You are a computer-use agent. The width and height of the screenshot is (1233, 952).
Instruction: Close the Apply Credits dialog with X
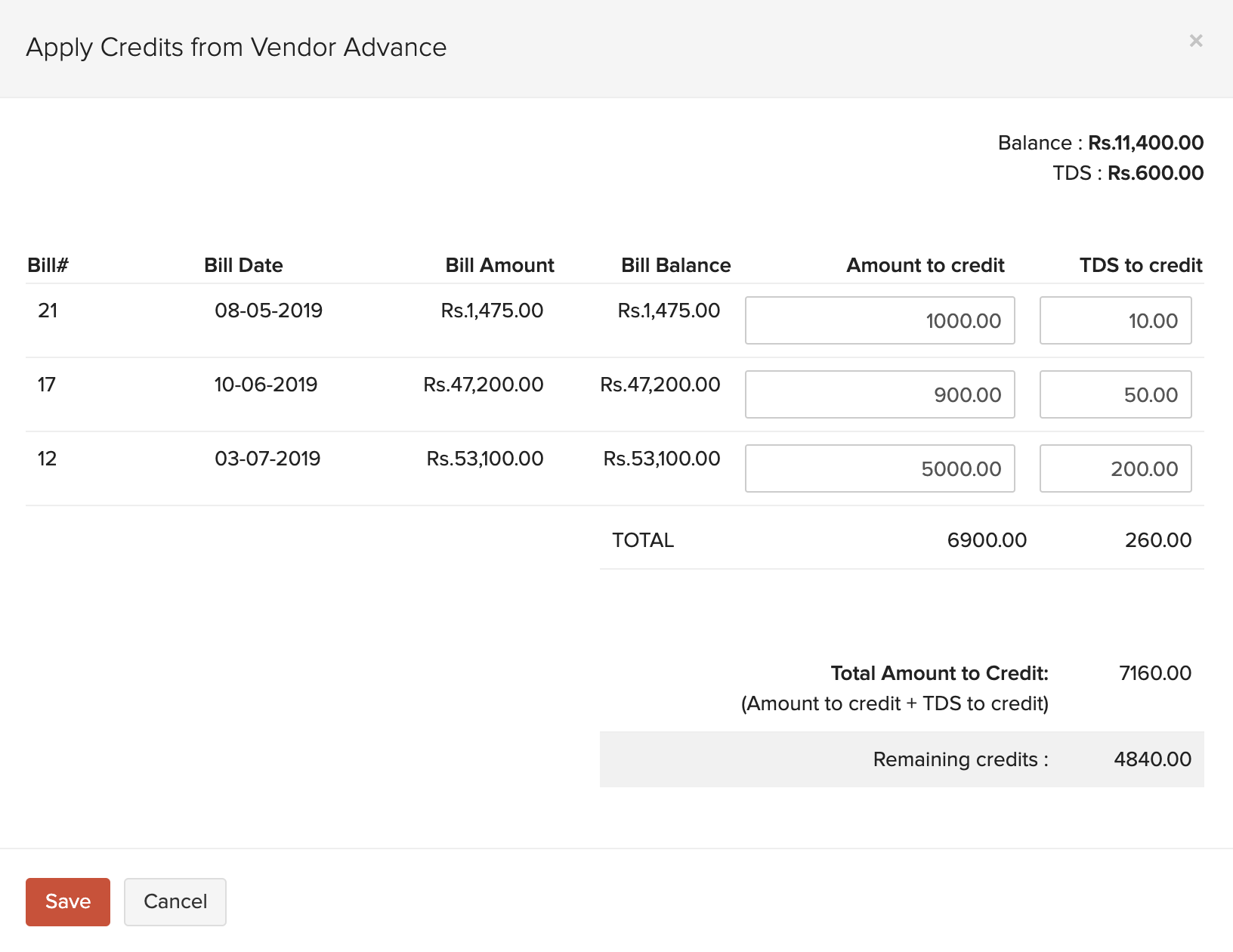(1195, 41)
